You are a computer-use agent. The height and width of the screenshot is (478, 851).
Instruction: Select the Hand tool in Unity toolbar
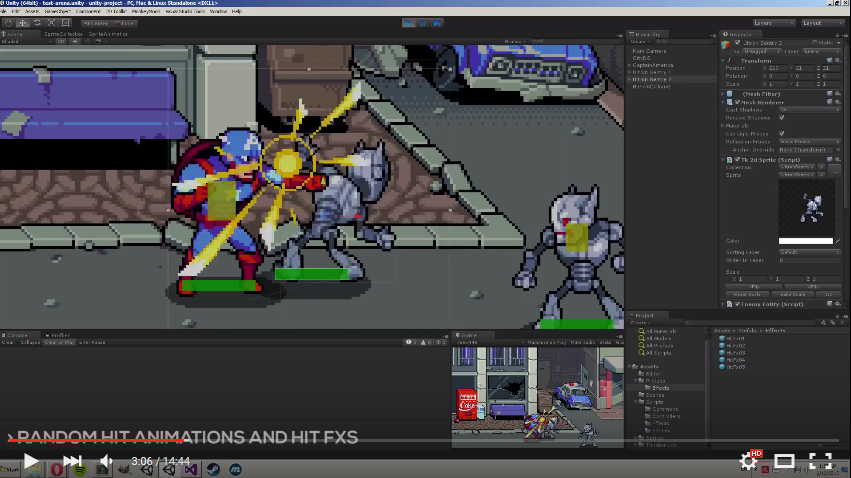8,23
